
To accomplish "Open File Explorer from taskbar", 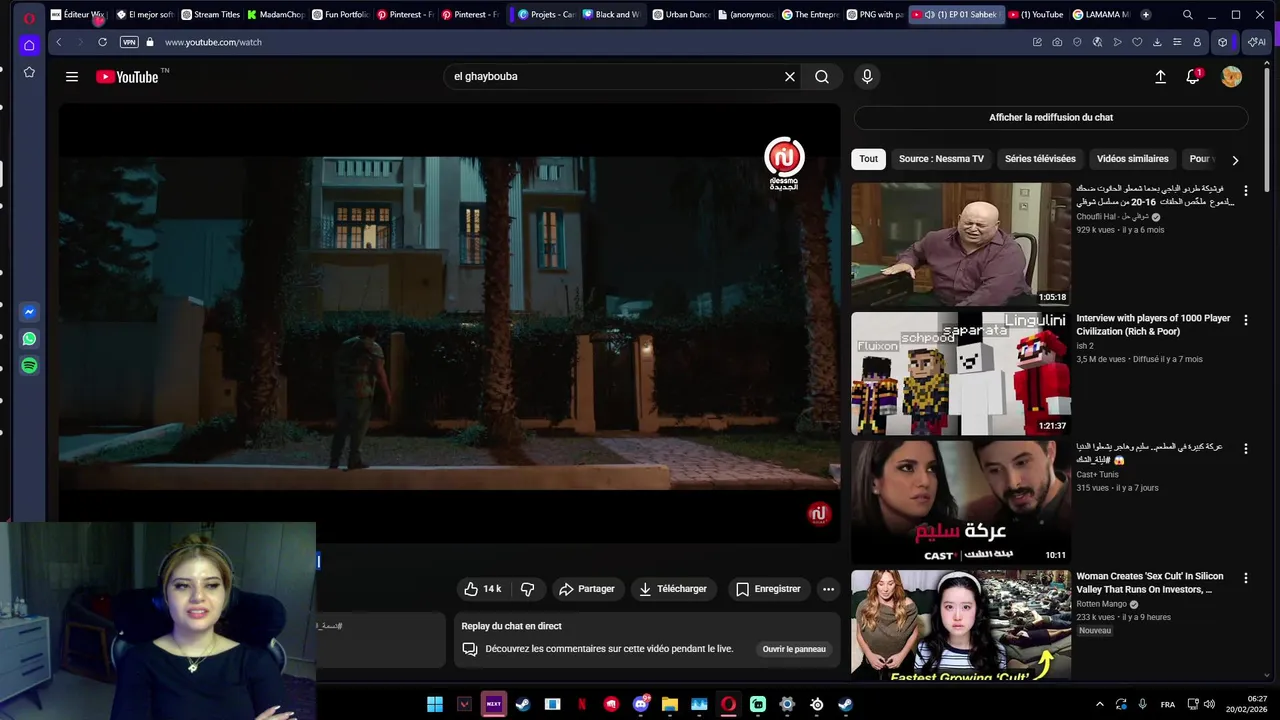I will click(670, 704).
